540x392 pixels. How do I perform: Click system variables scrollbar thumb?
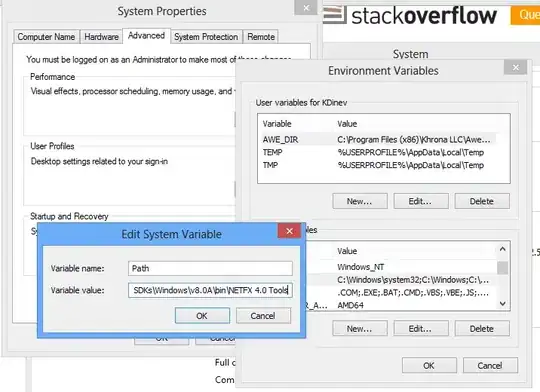(x=503, y=268)
